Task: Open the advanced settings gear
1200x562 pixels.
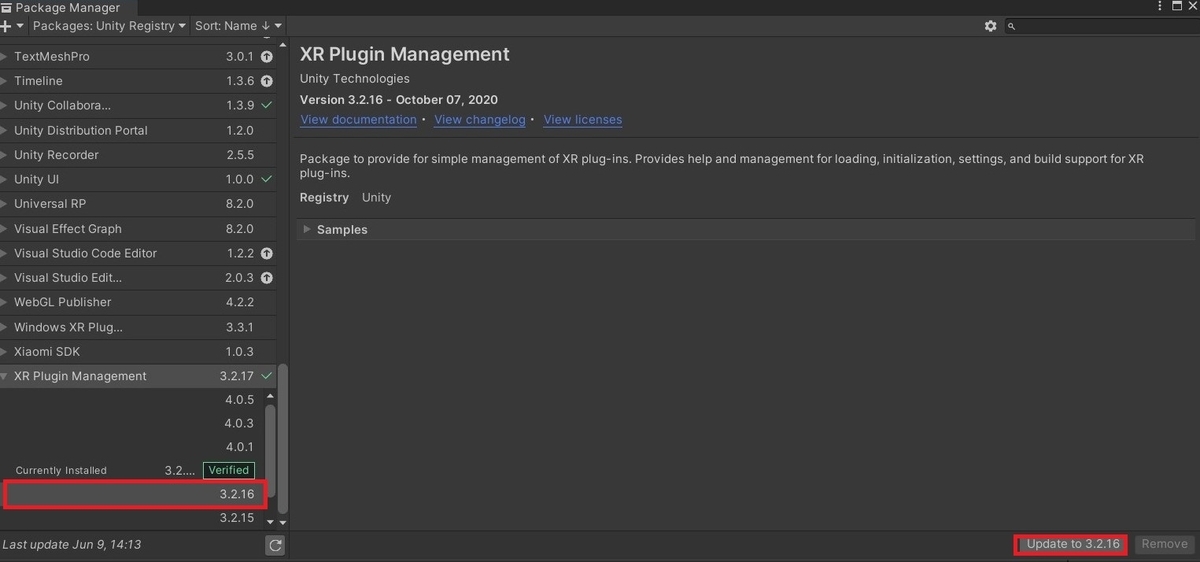Action: point(990,26)
